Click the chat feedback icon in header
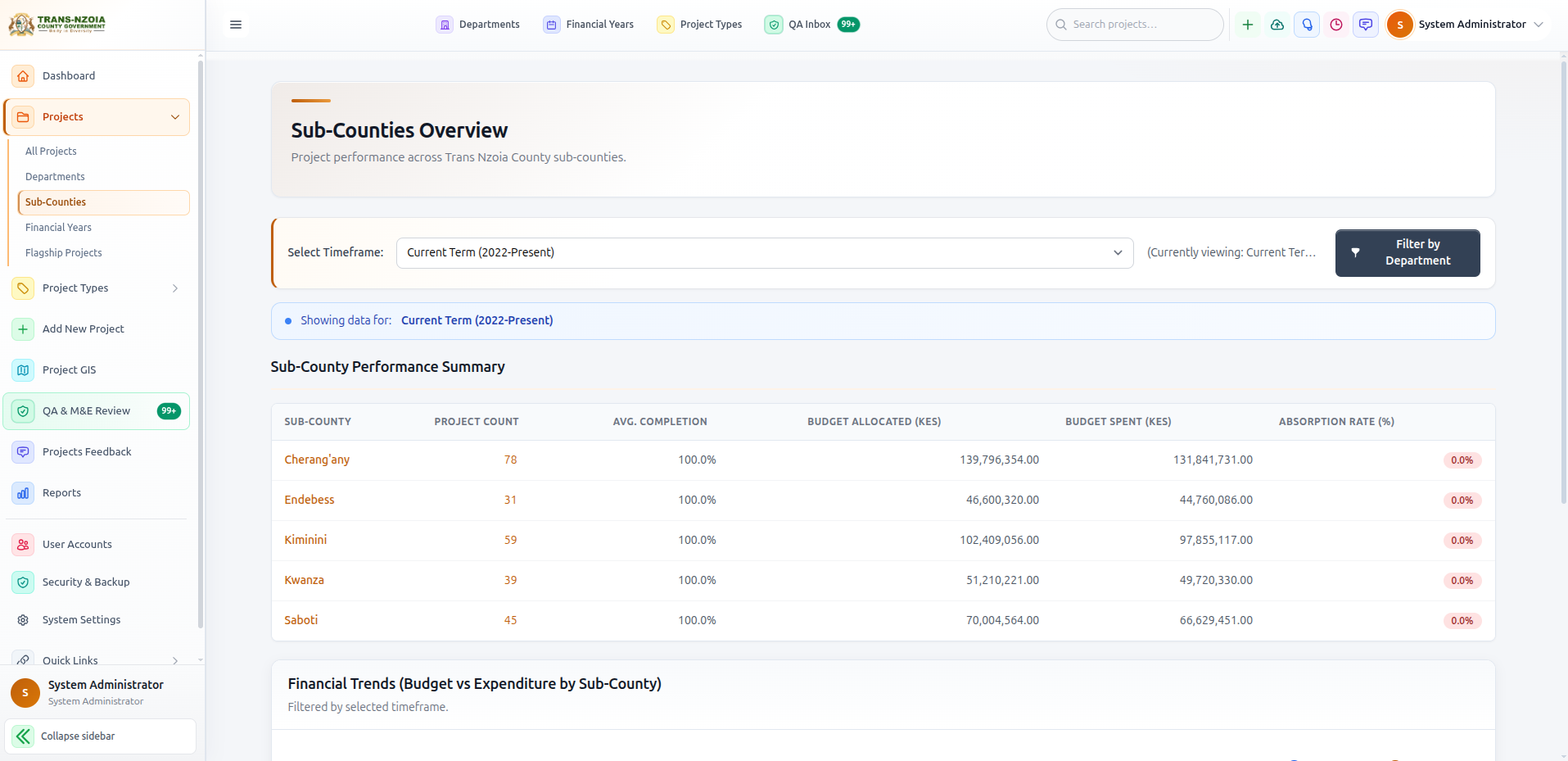 click(1366, 25)
